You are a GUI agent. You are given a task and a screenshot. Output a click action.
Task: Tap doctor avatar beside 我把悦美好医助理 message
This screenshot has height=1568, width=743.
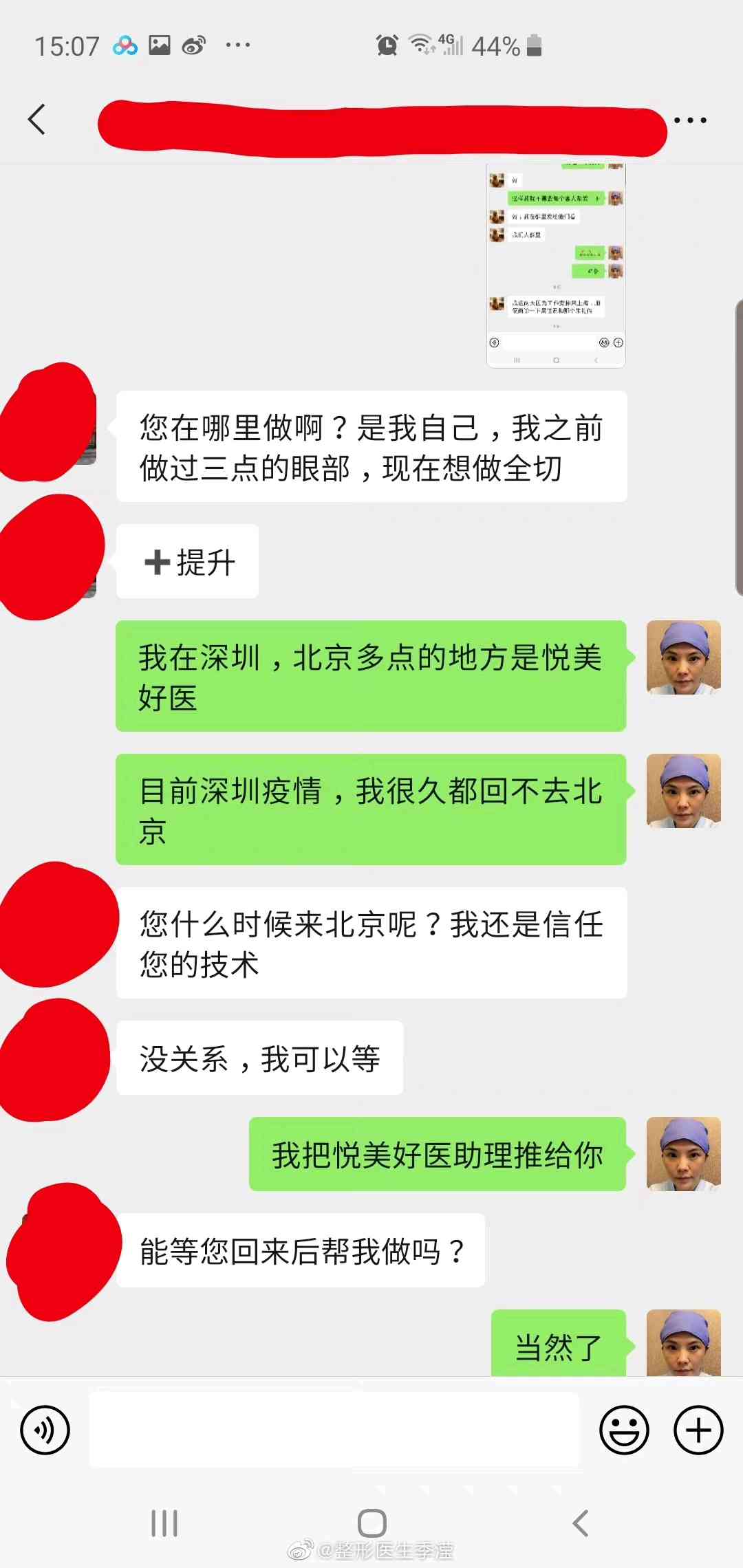tap(684, 1154)
